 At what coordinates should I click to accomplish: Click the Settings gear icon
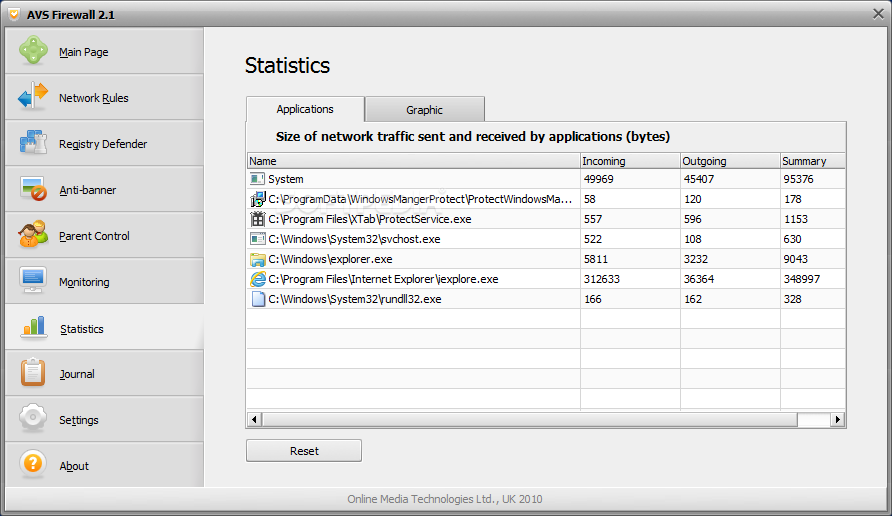[x=33, y=418]
